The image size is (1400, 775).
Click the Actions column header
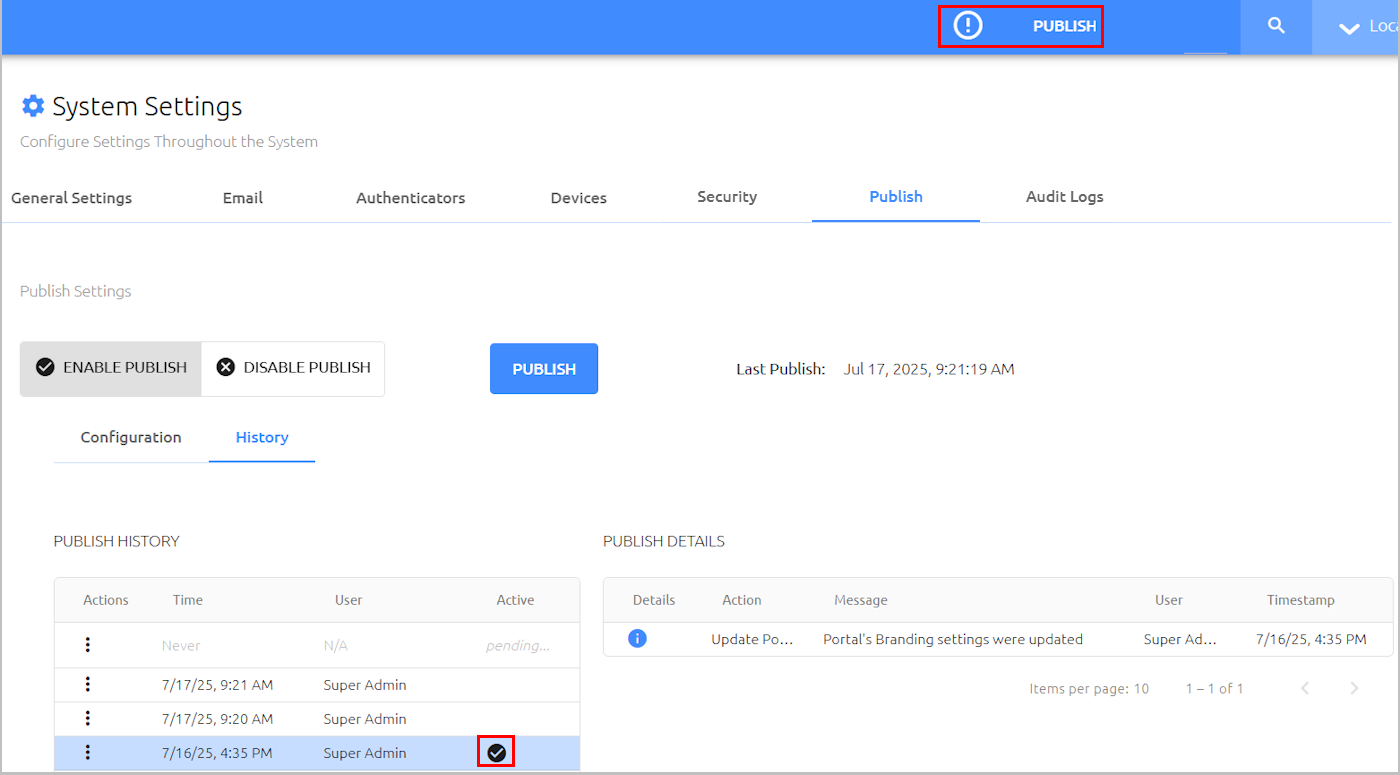(x=106, y=600)
